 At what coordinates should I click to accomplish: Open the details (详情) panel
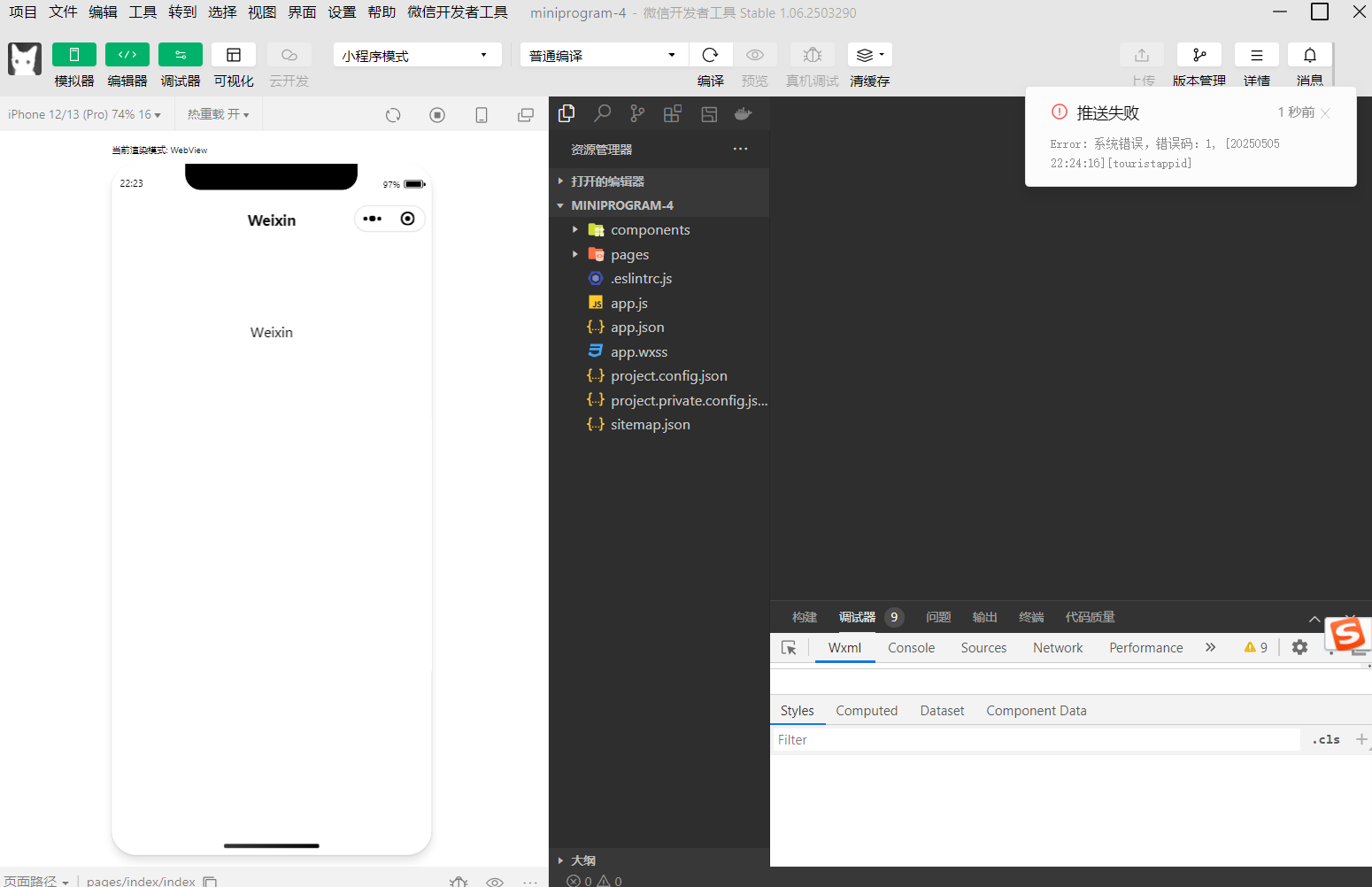tap(1257, 55)
